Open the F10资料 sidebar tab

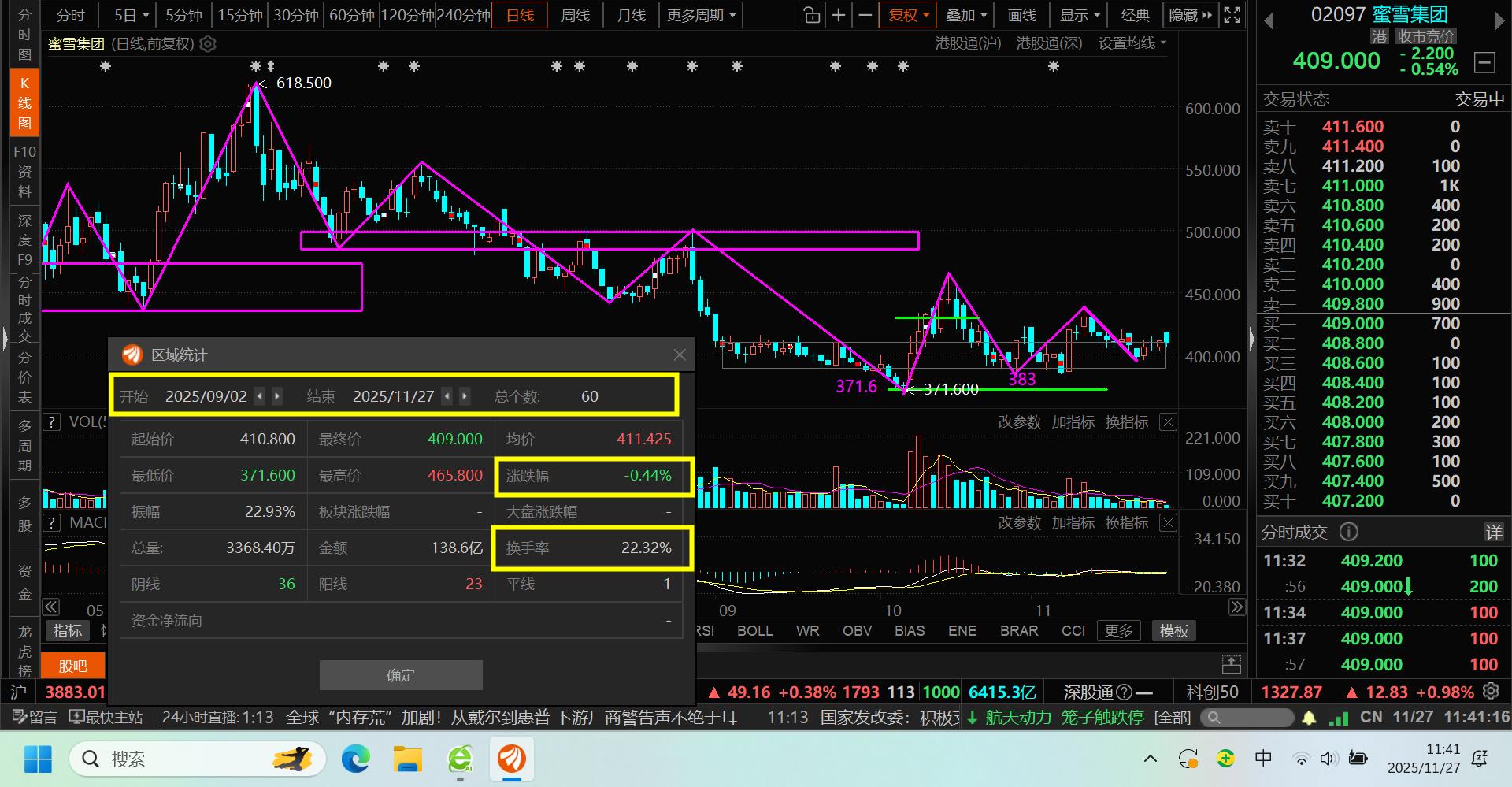25,172
